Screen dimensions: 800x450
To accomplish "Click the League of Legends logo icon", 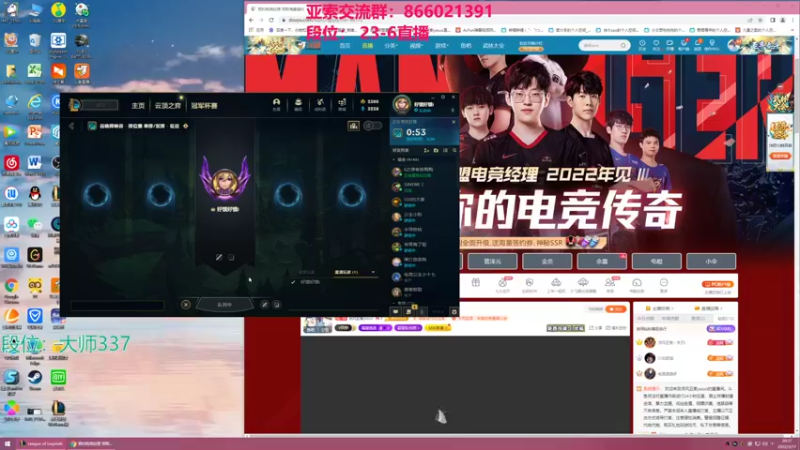I will click(x=75, y=105).
